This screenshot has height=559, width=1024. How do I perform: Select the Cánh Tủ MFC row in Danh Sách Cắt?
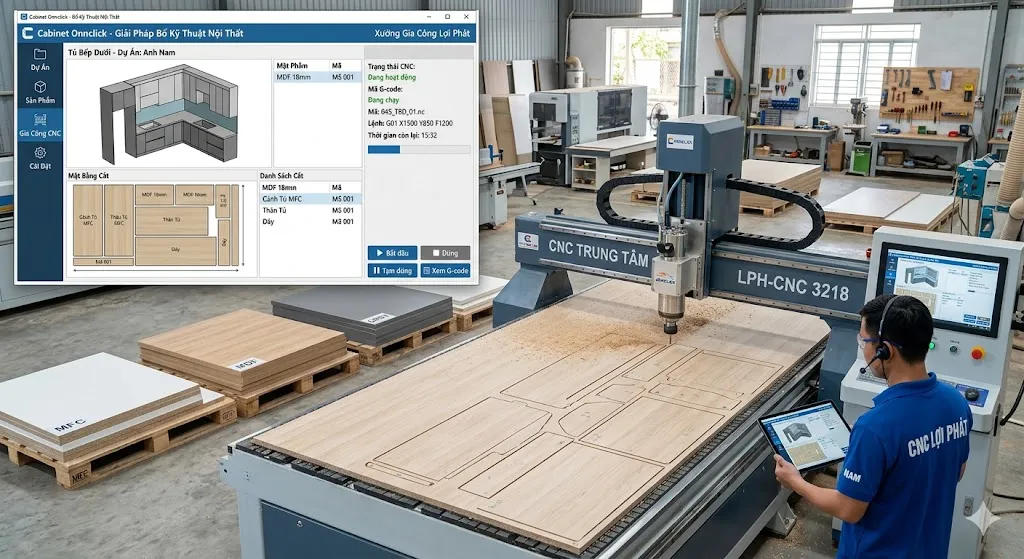[x=311, y=199]
